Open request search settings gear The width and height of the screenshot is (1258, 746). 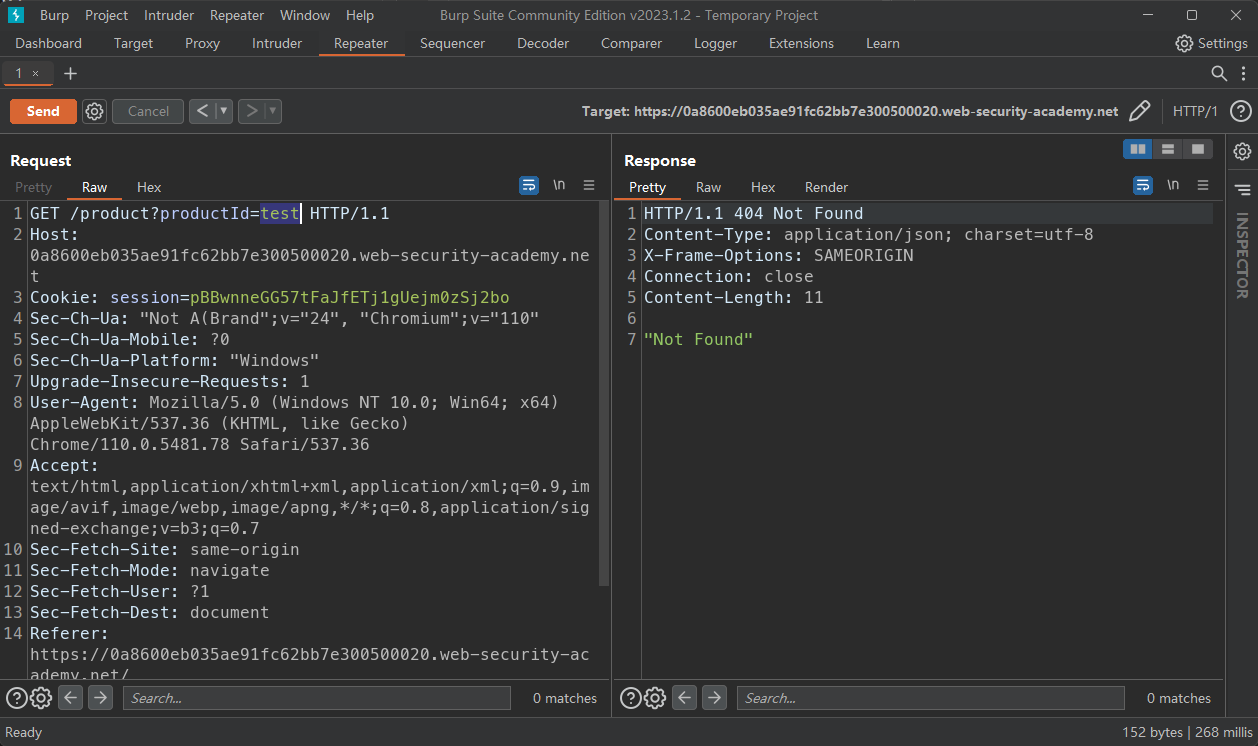[x=41, y=698]
